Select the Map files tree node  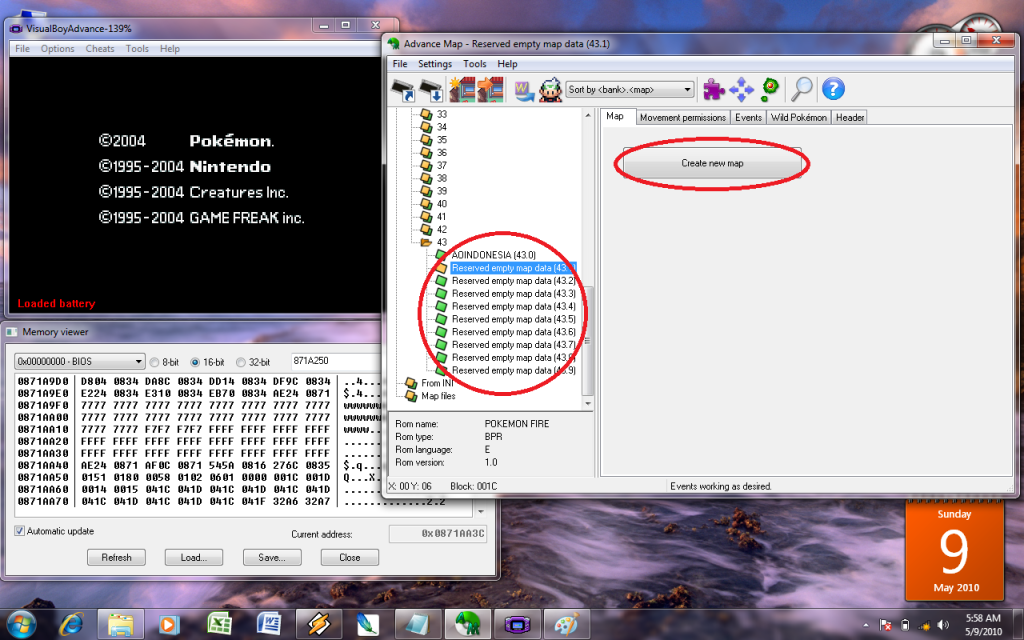438,396
